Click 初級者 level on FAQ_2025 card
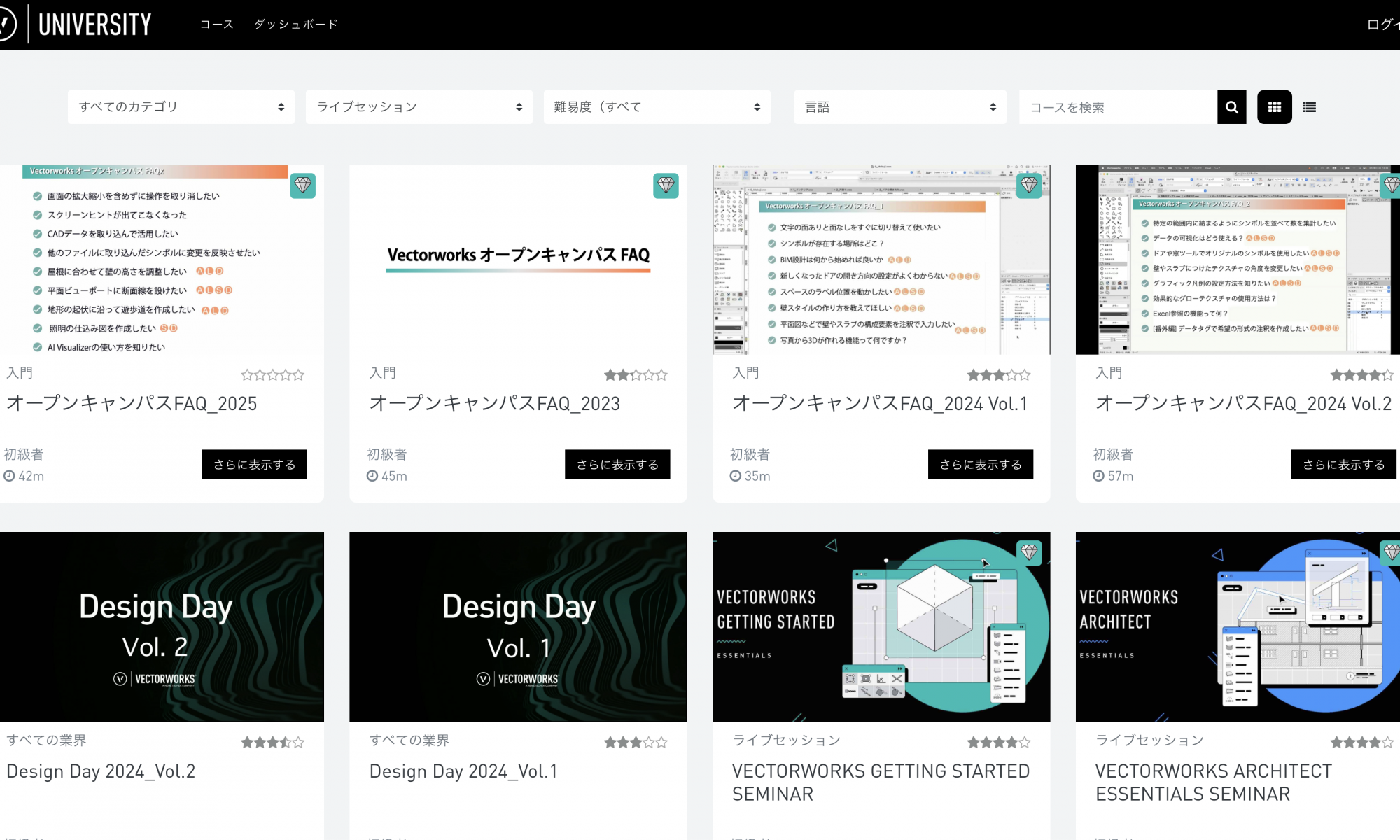This screenshot has width=1400, height=840. [24, 455]
